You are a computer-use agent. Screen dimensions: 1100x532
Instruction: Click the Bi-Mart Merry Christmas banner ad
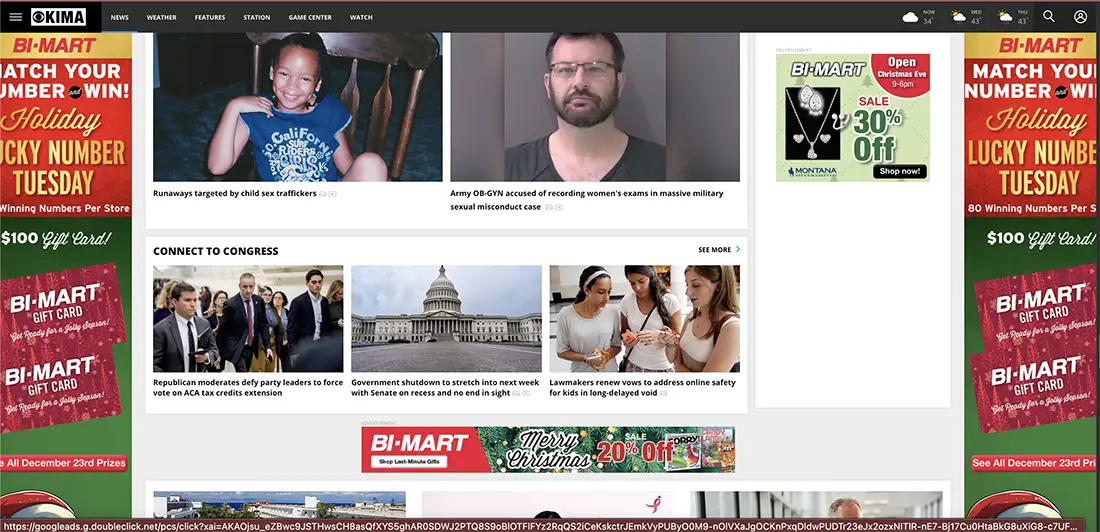coord(549,449)
